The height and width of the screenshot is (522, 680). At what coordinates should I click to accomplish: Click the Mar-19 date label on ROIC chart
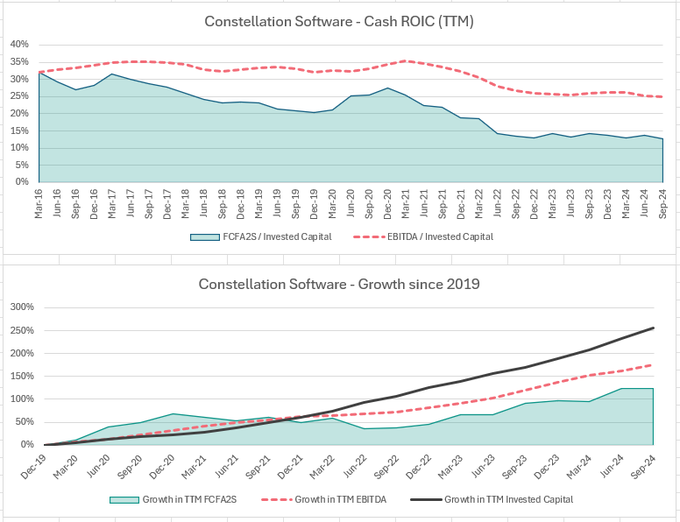tap(258, 204)
